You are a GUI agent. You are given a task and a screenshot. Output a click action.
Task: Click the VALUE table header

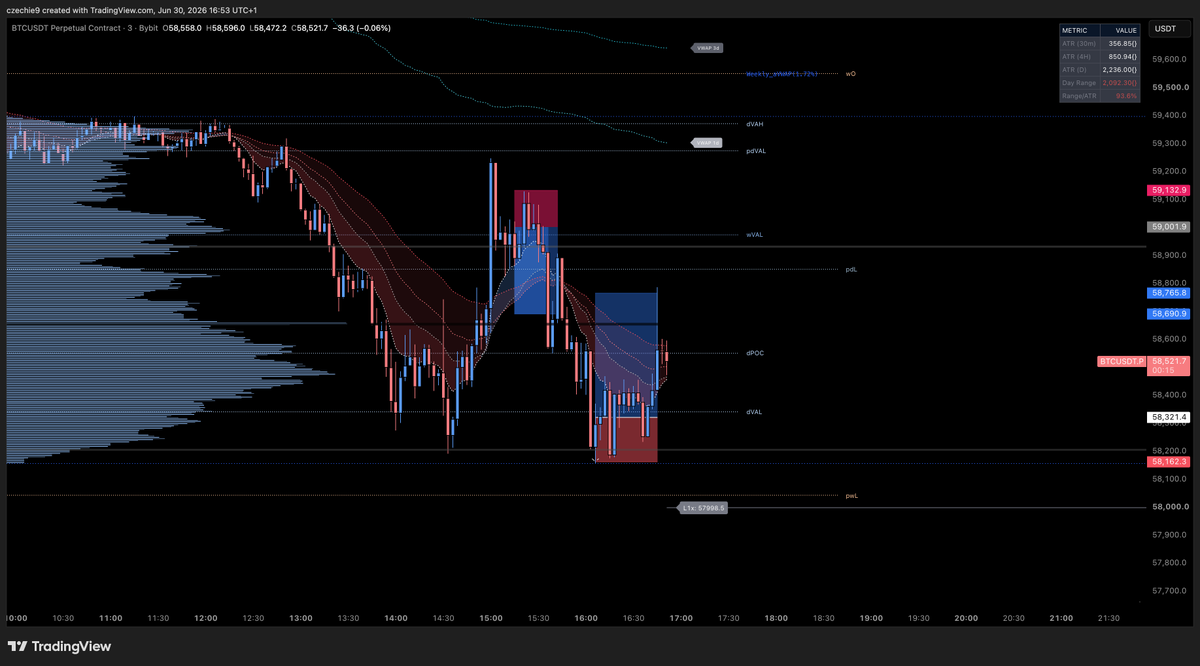tap(1124, 30)
